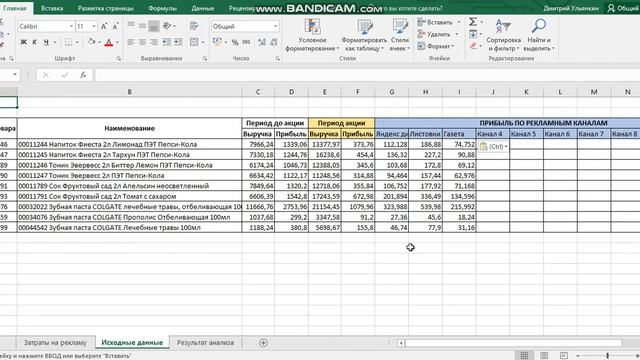
Task: Apply thousands separator (000) format
Action: pyautogui.click(x=246, y=42)
